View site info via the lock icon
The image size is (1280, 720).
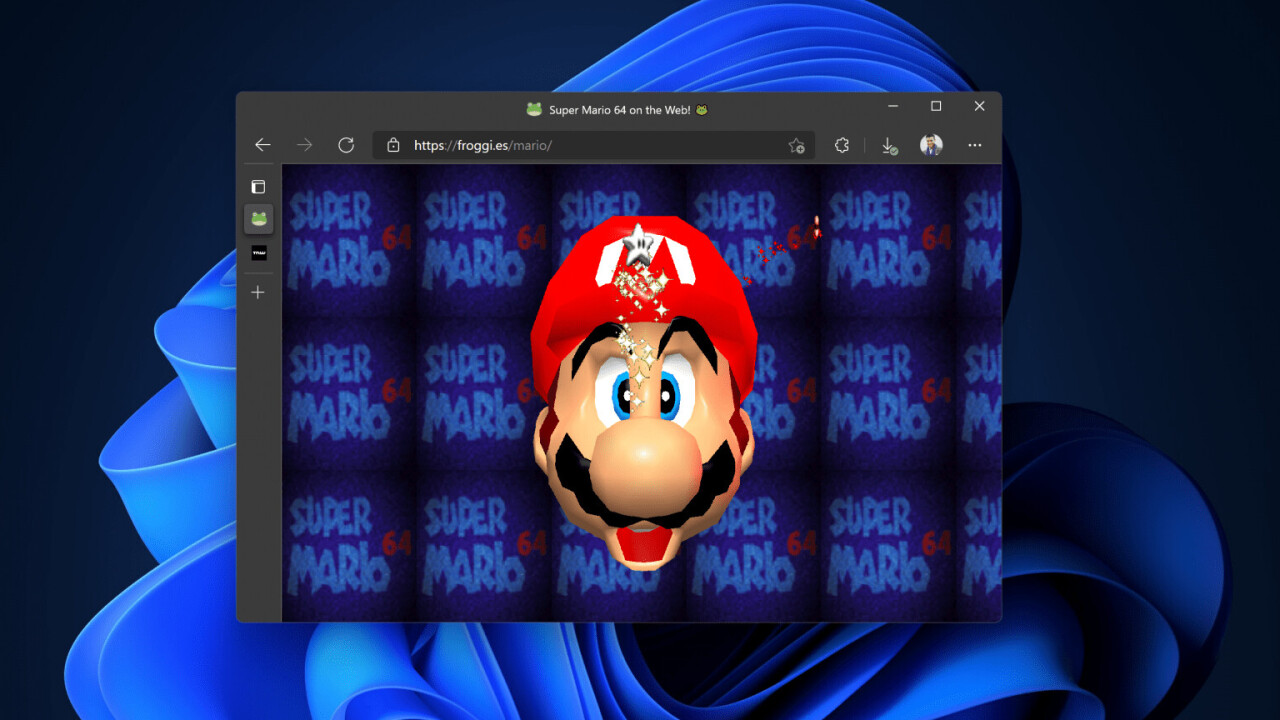(393, 145)
